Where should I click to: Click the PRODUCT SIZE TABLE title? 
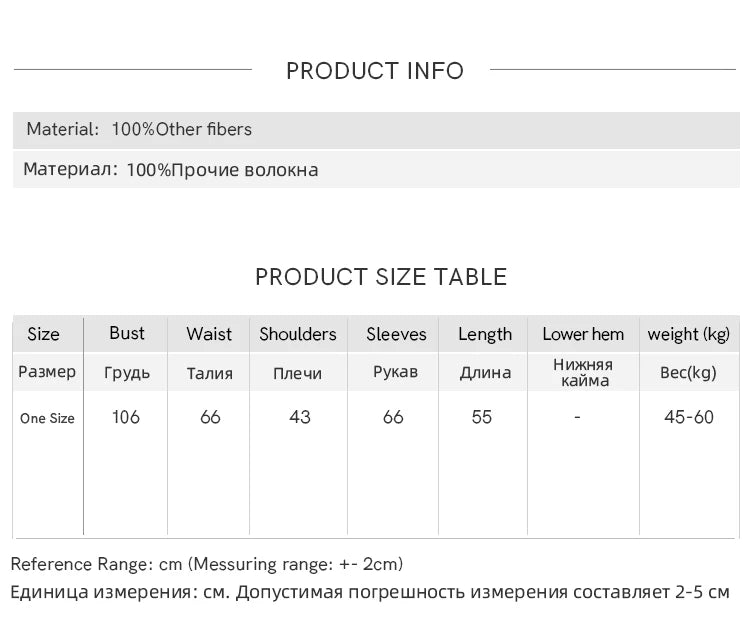pyautogui.click(x=381, y=277)
